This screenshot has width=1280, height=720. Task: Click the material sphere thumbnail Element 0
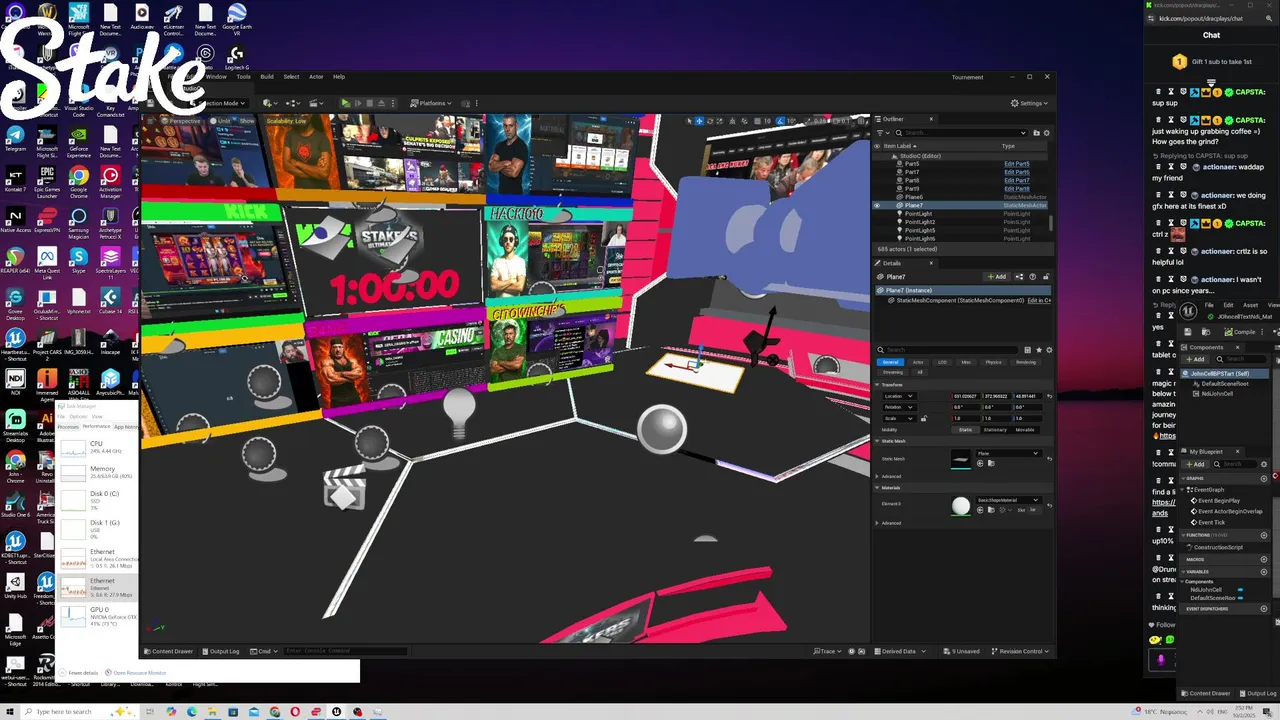tap(961, 506)
